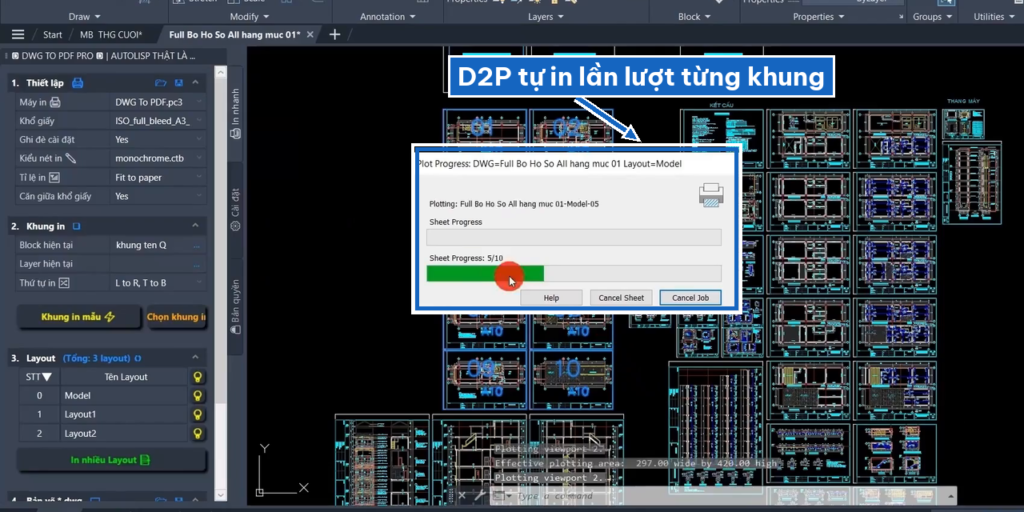Select the Layout1 name cell
Image resolution: width=1024 pixels, height=512 pixels.
tap(125, 415)
